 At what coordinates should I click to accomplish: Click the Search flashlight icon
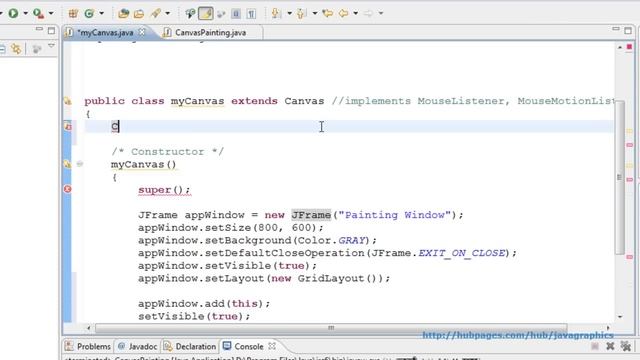pos(156,13)
